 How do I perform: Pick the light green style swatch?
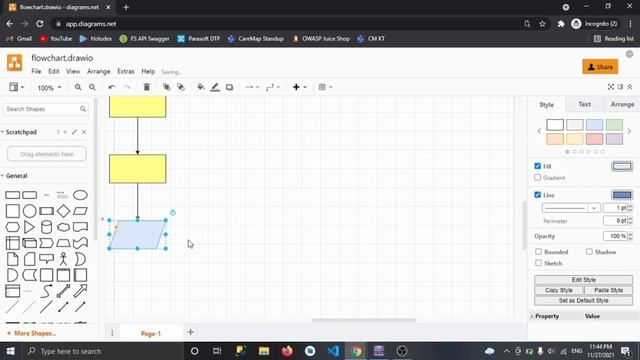(x=614, y=124)
